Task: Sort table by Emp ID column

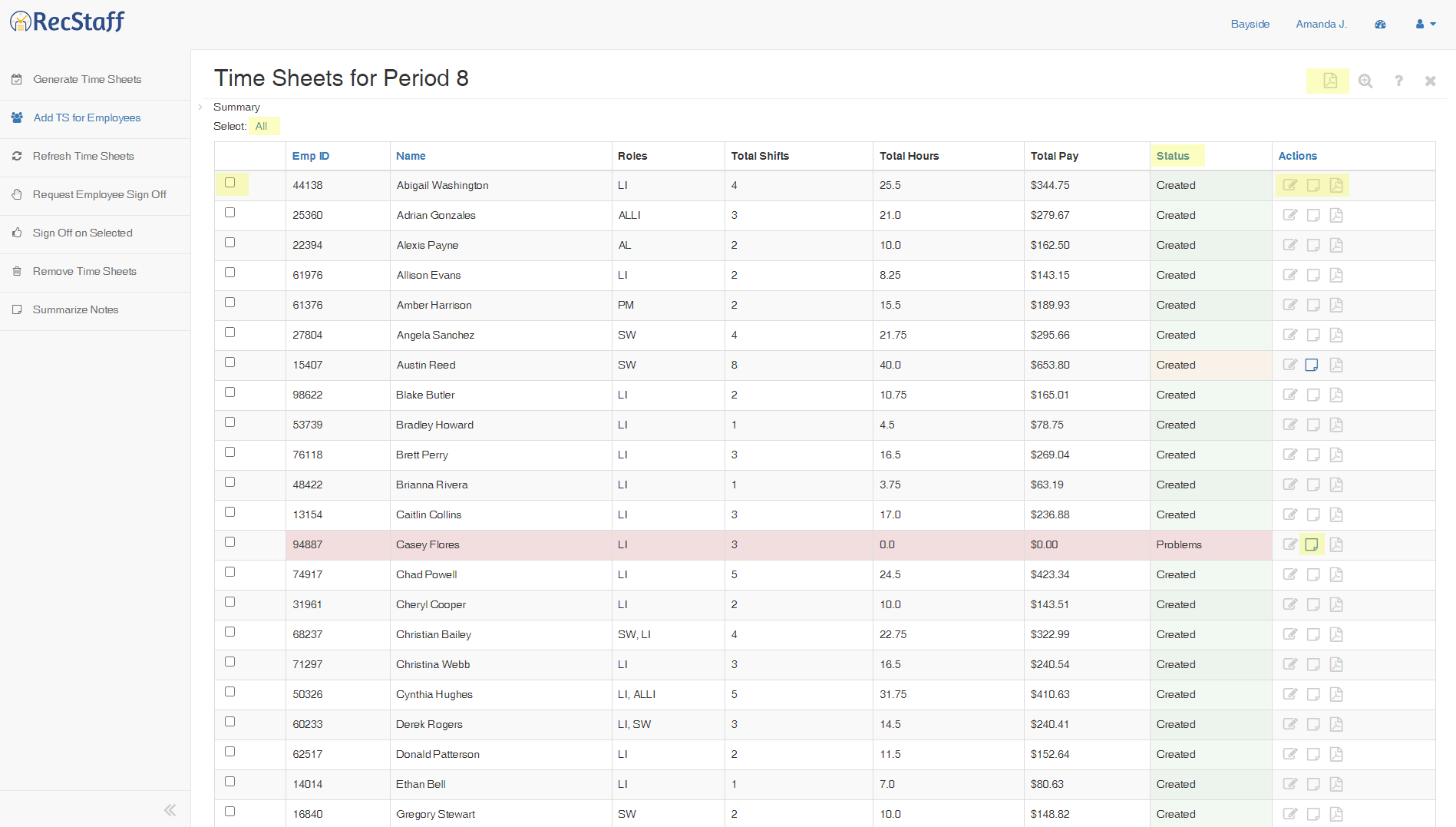Action: click(x=311, y=156)
